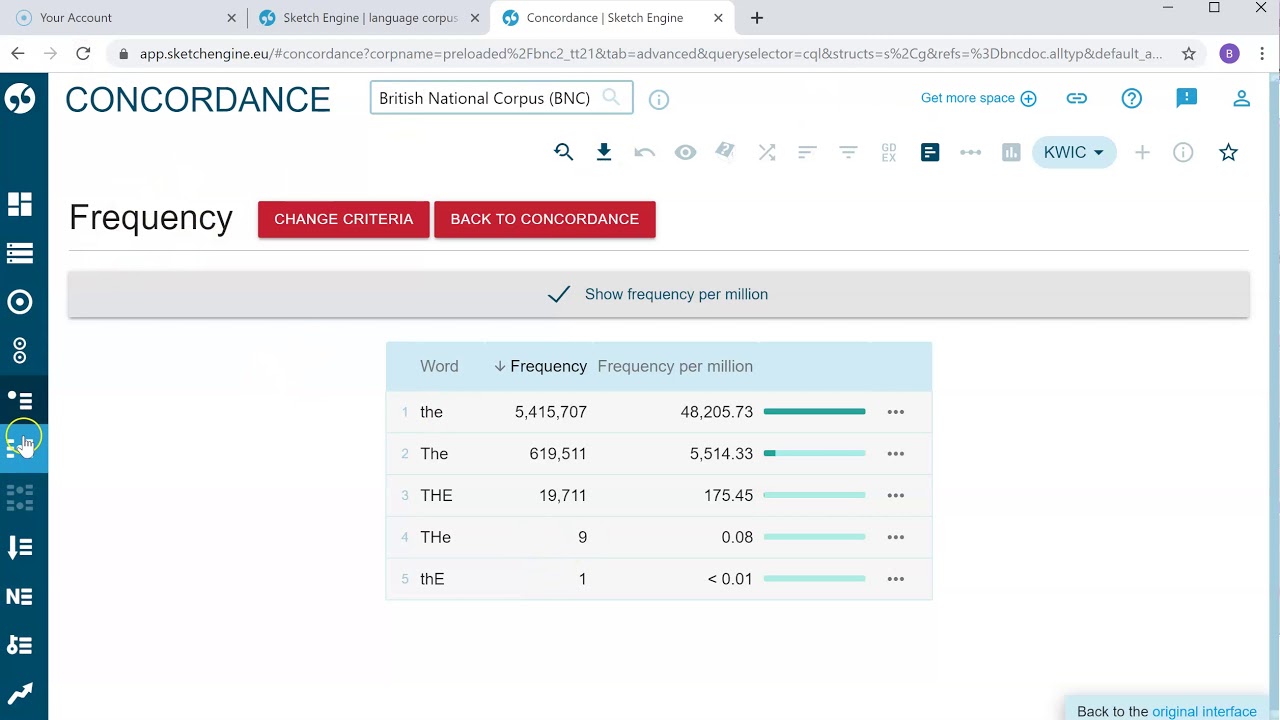Click the feedback speech bubble icon
This screenshot has height=720, width=1280.
click(x=1187, y=97)
